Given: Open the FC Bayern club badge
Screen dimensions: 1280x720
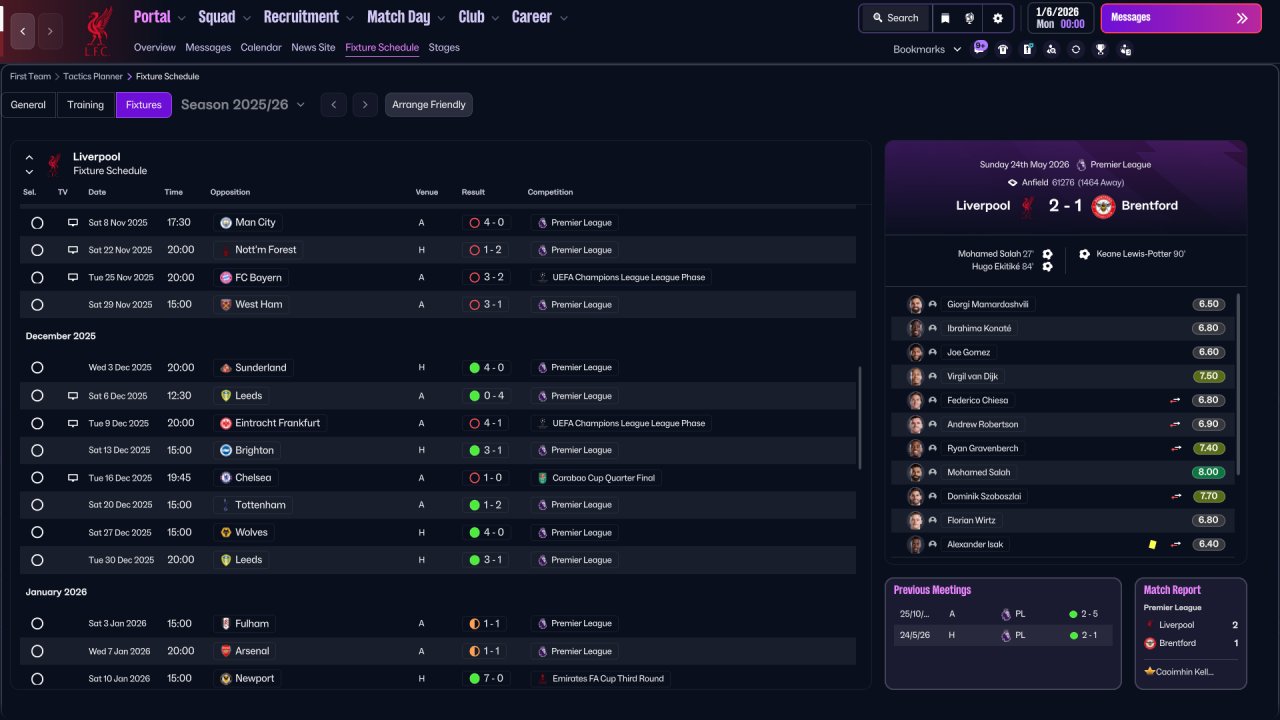Looking at the screenshot, I should (226, 278).
